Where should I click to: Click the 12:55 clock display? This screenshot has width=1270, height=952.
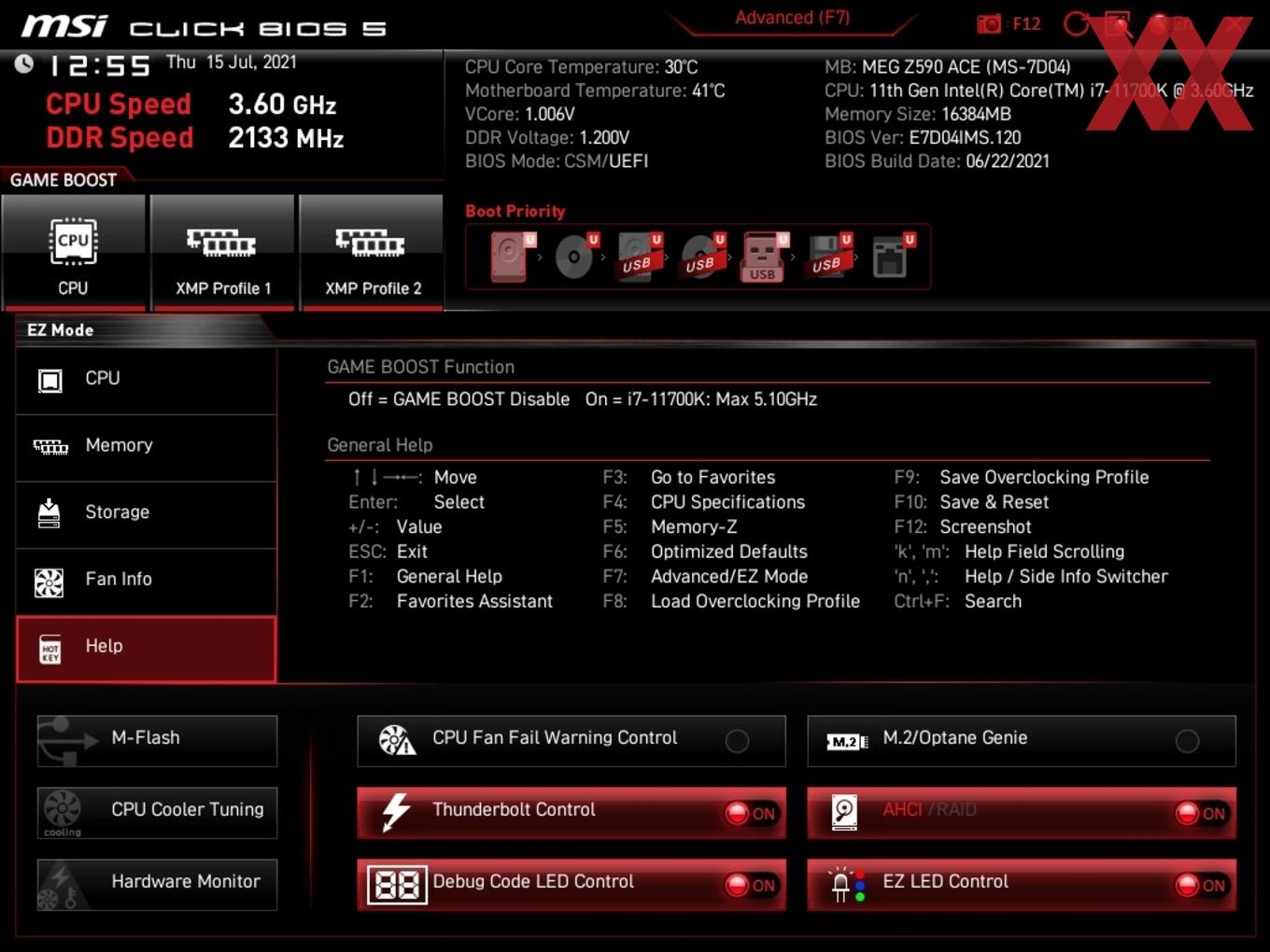click(x=99, y=66)
